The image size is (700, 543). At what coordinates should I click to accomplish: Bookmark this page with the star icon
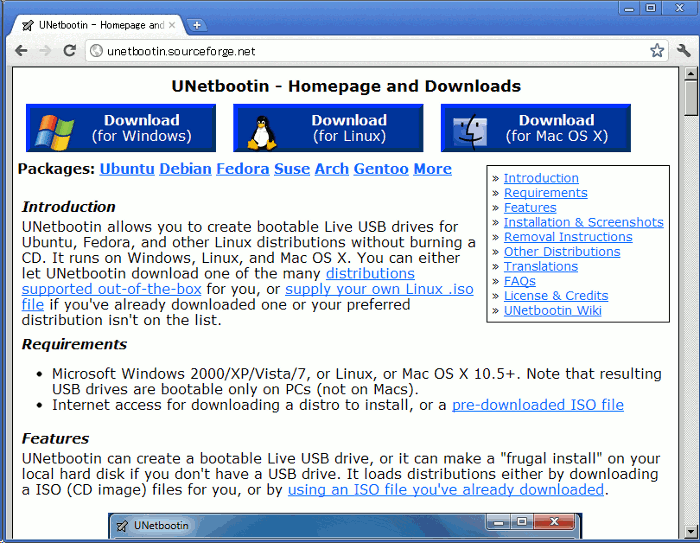tap(657, 51)
